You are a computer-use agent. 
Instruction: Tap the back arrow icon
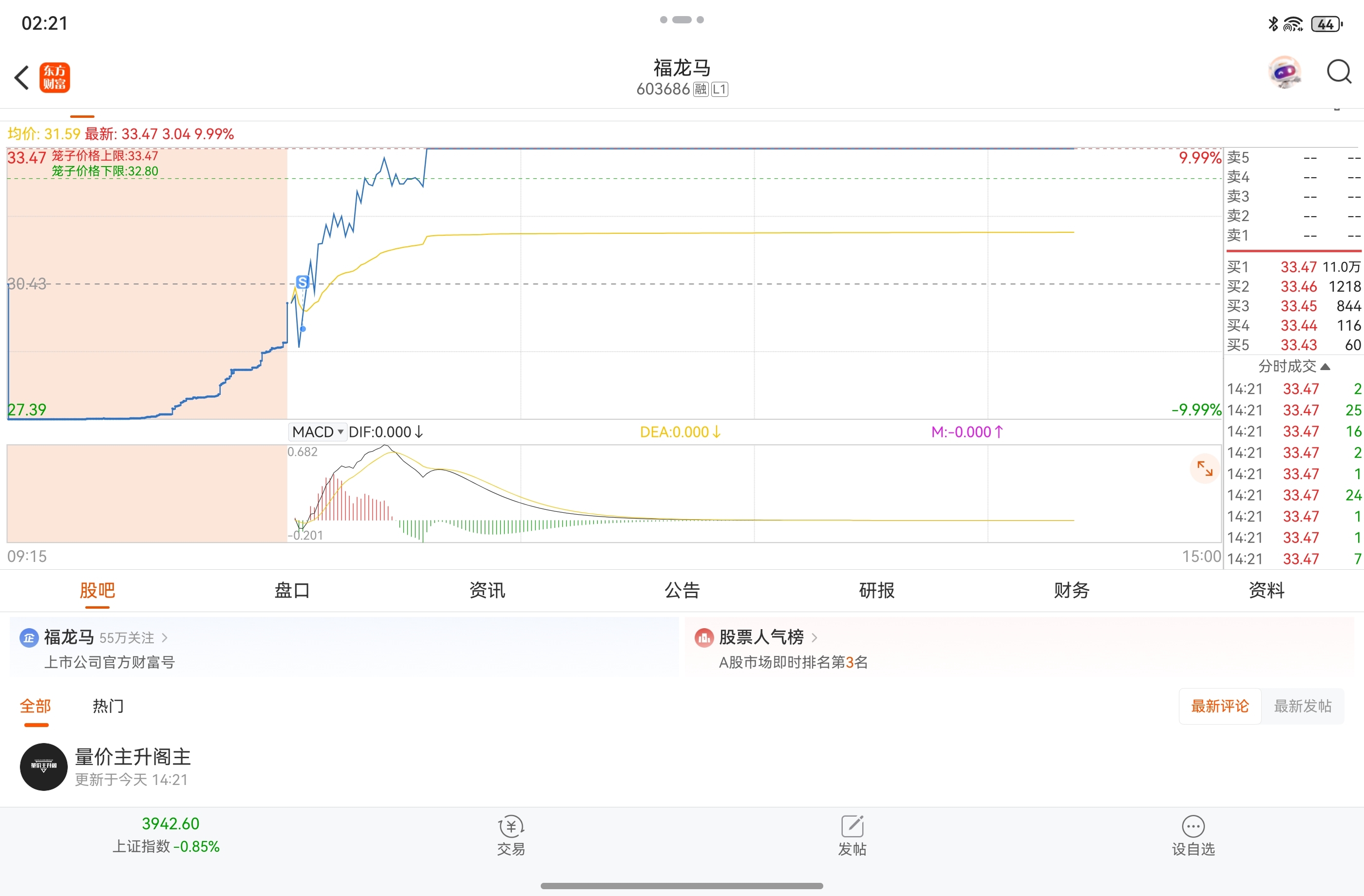22,78
